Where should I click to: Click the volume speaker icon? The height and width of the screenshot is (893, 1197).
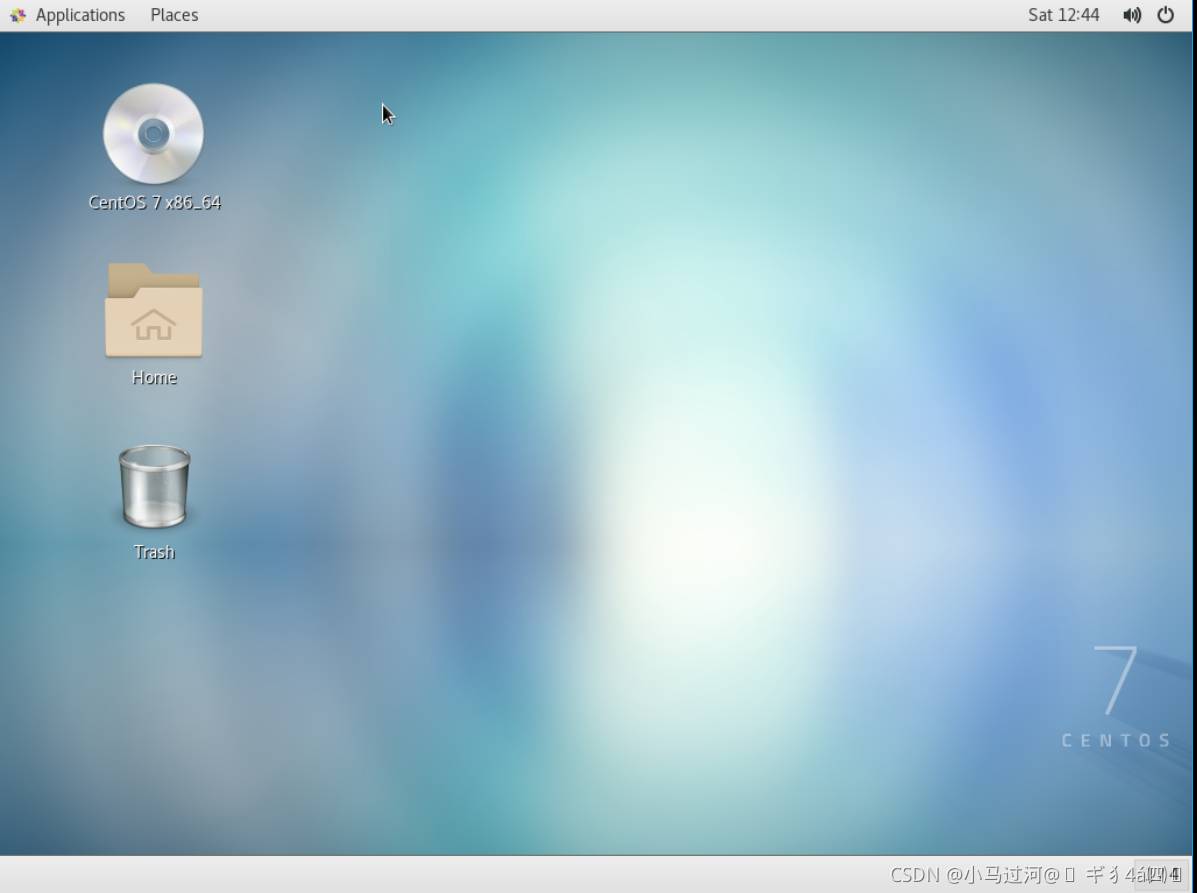click(1131, 15)
